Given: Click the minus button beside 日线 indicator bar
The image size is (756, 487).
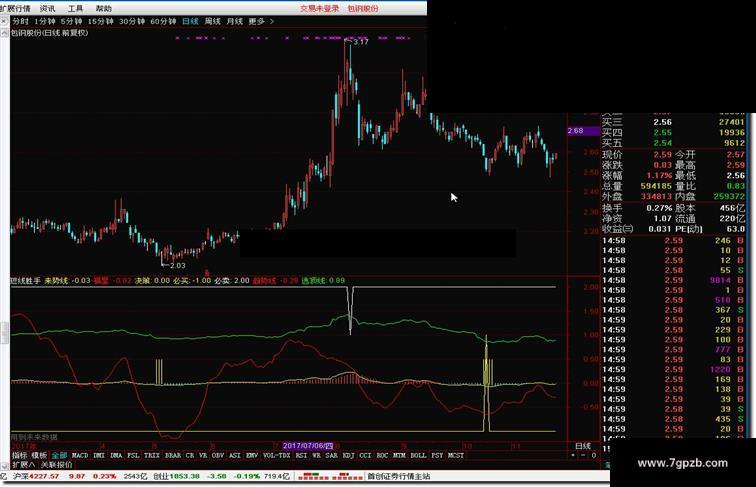Looking at the screenshot, I should pos(583,455).
